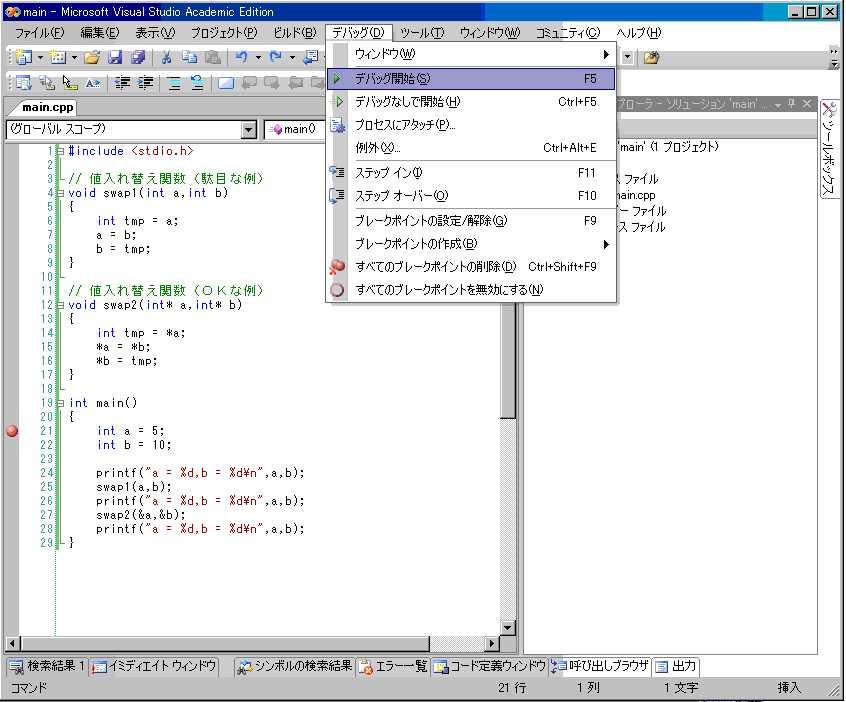This screenshot has height=702, width=846.
Task: Choose ブレークポイントの設定/解除 entry
Action: [472, 221]
